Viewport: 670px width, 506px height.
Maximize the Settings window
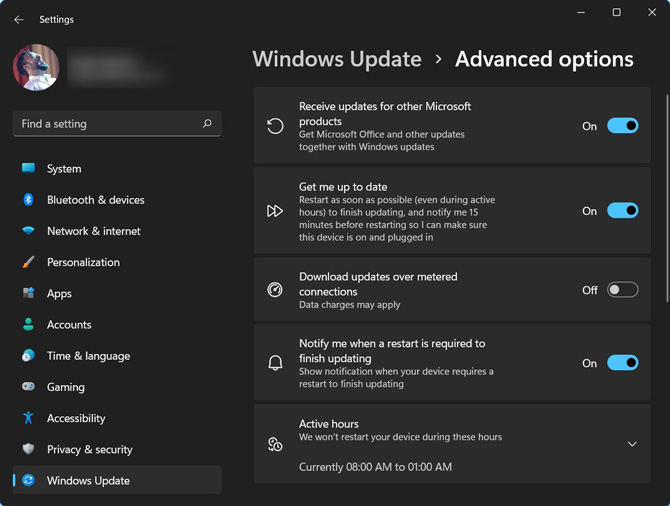pyautogui.click(x=616, y=12)
